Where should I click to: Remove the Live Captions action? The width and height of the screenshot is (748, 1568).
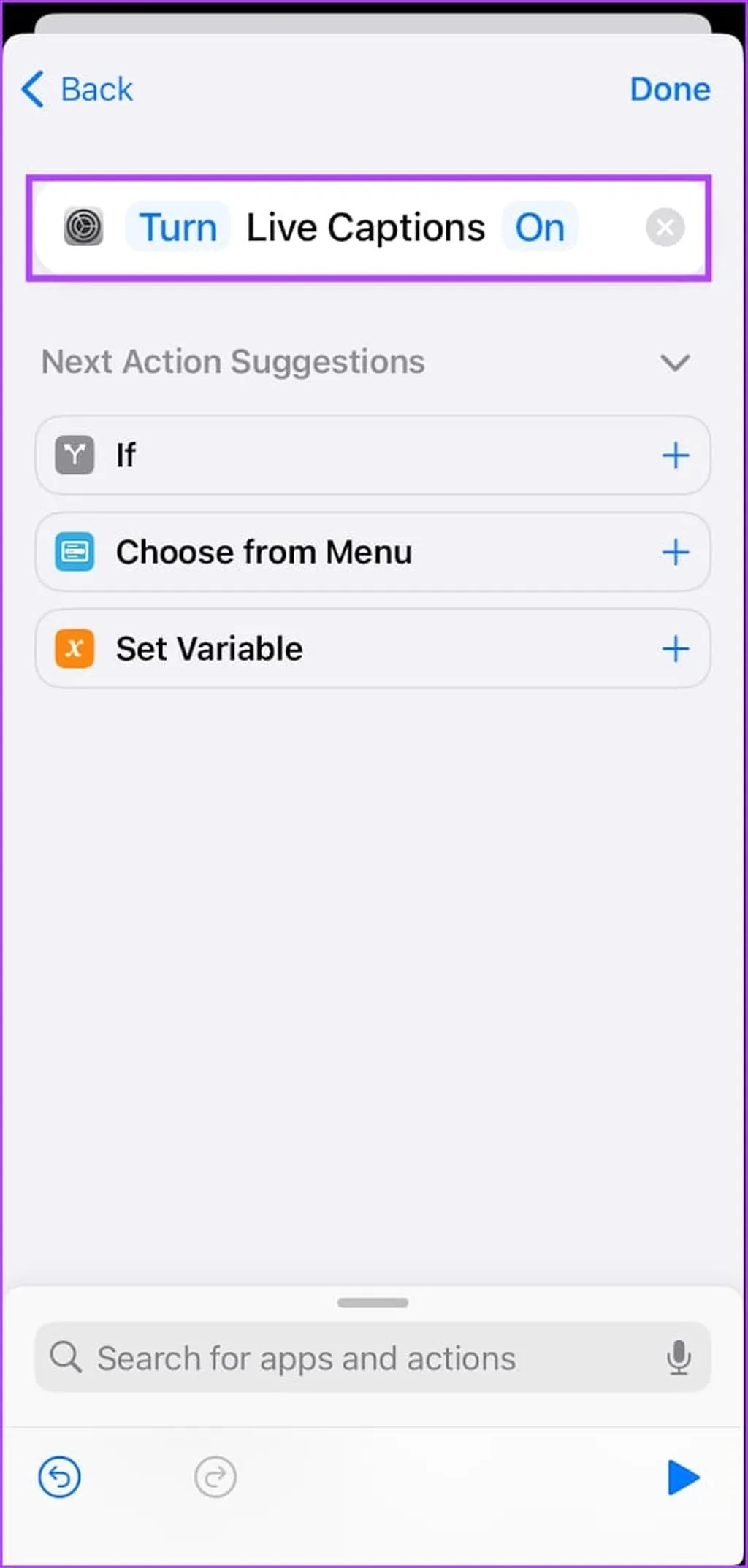point(665,227)
